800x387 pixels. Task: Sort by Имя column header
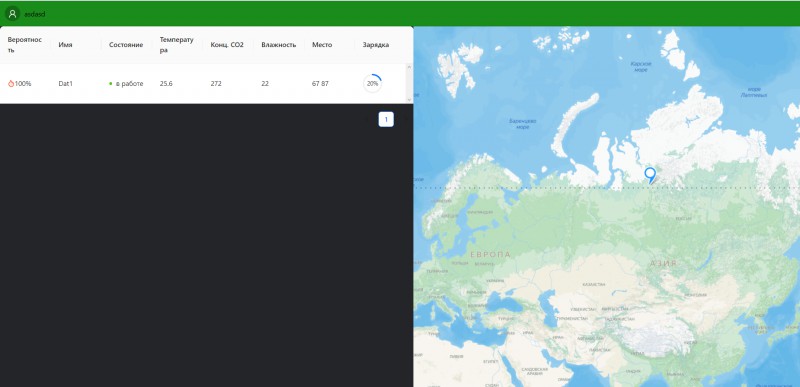pos(76,44)
